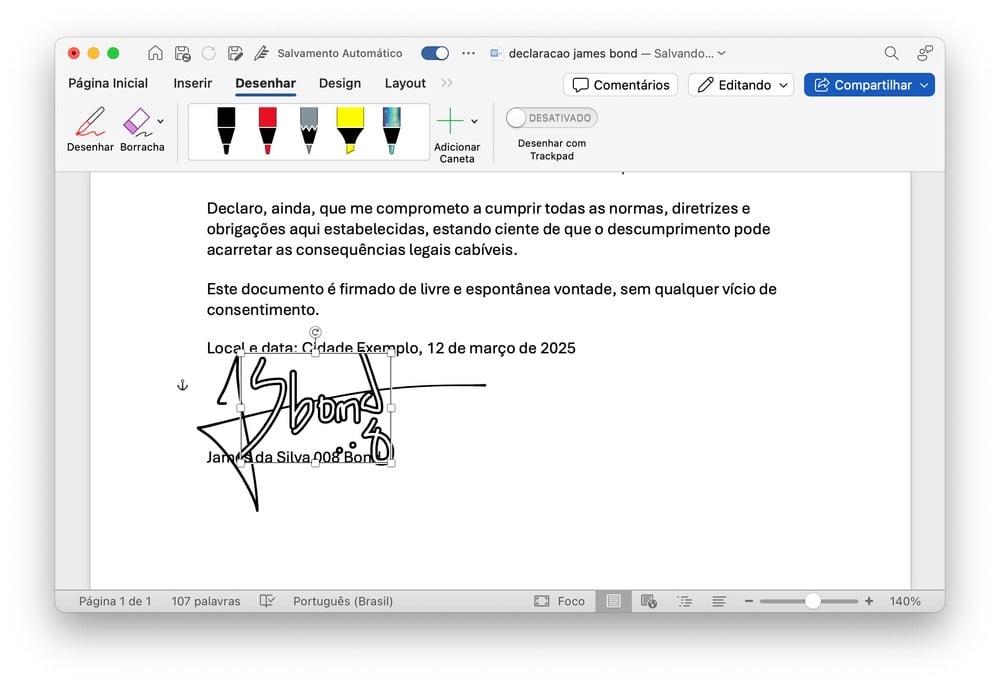Click the Comentários button
This screenshot has height=685, width=1000.
pyautogui.click(x=620, y=85)
